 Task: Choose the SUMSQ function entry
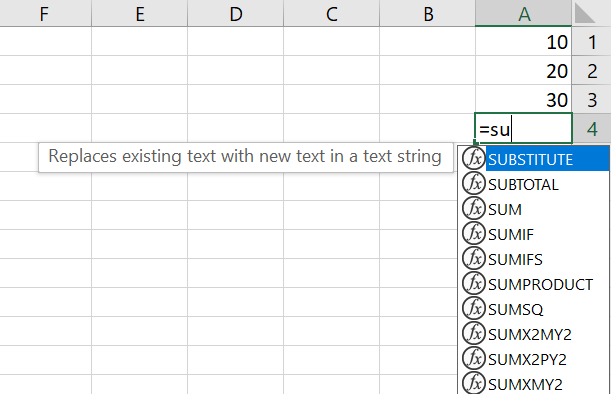[534, 308]
